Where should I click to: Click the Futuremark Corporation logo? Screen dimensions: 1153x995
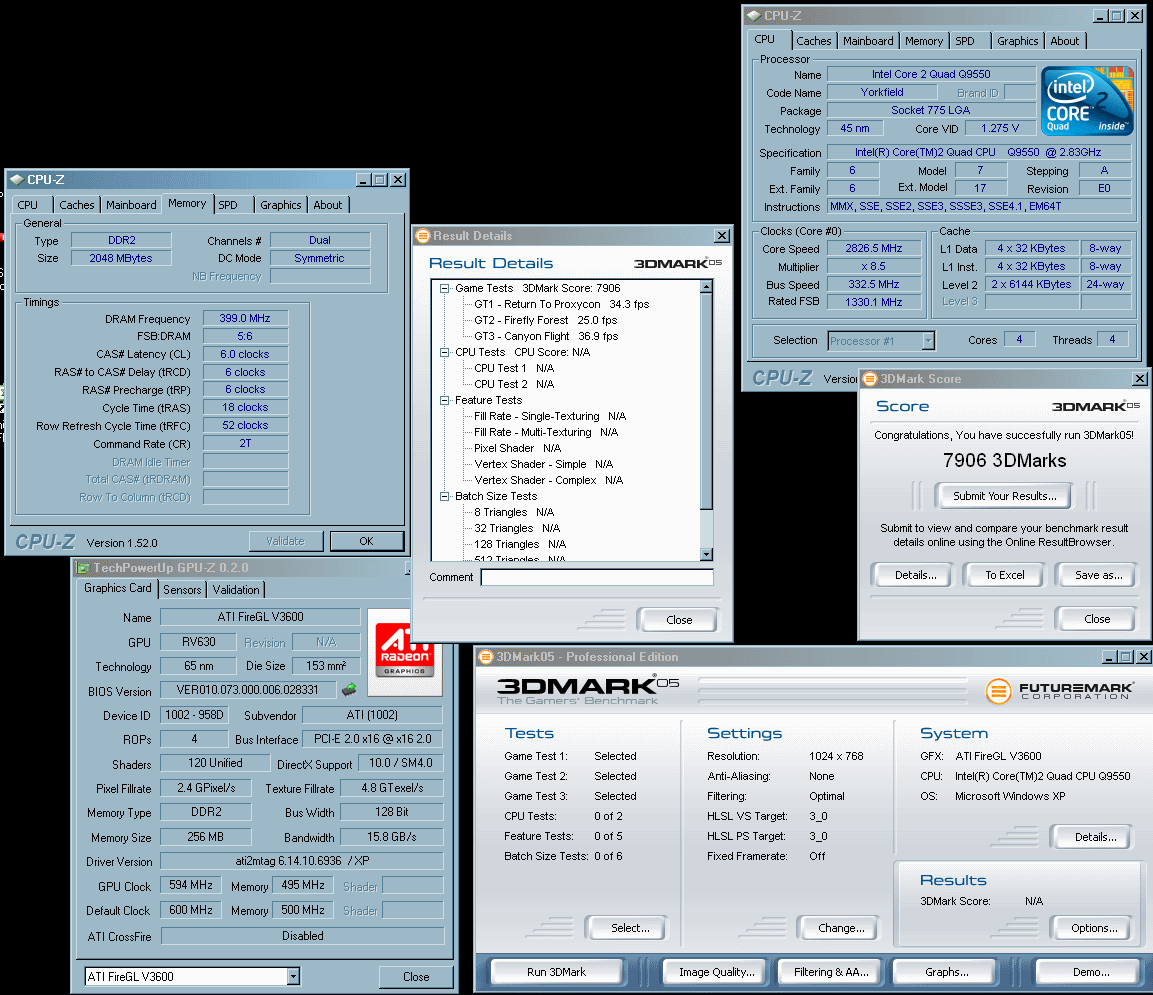tap(1060, 691)
